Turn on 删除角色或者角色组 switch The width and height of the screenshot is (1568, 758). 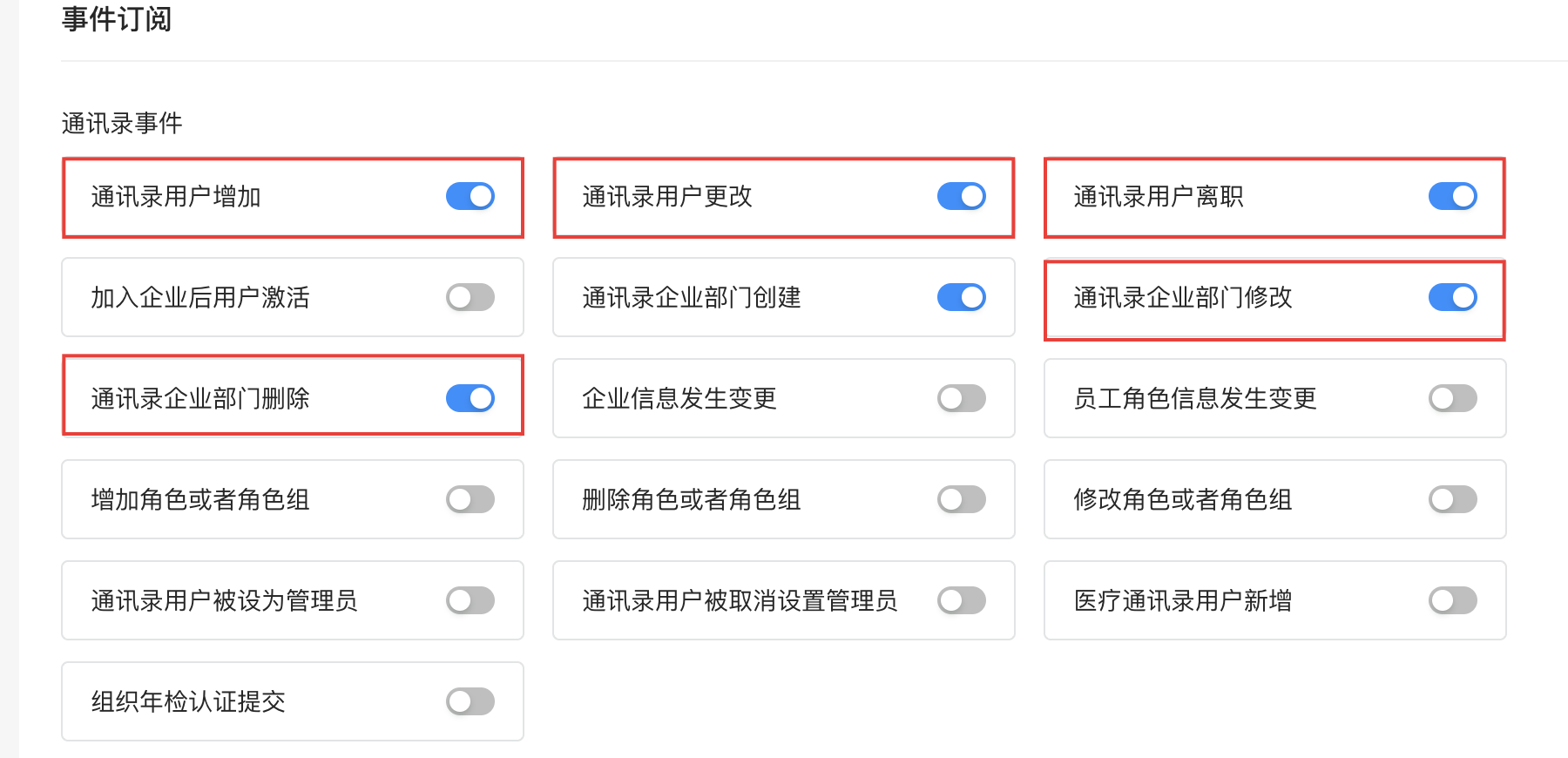962,500
